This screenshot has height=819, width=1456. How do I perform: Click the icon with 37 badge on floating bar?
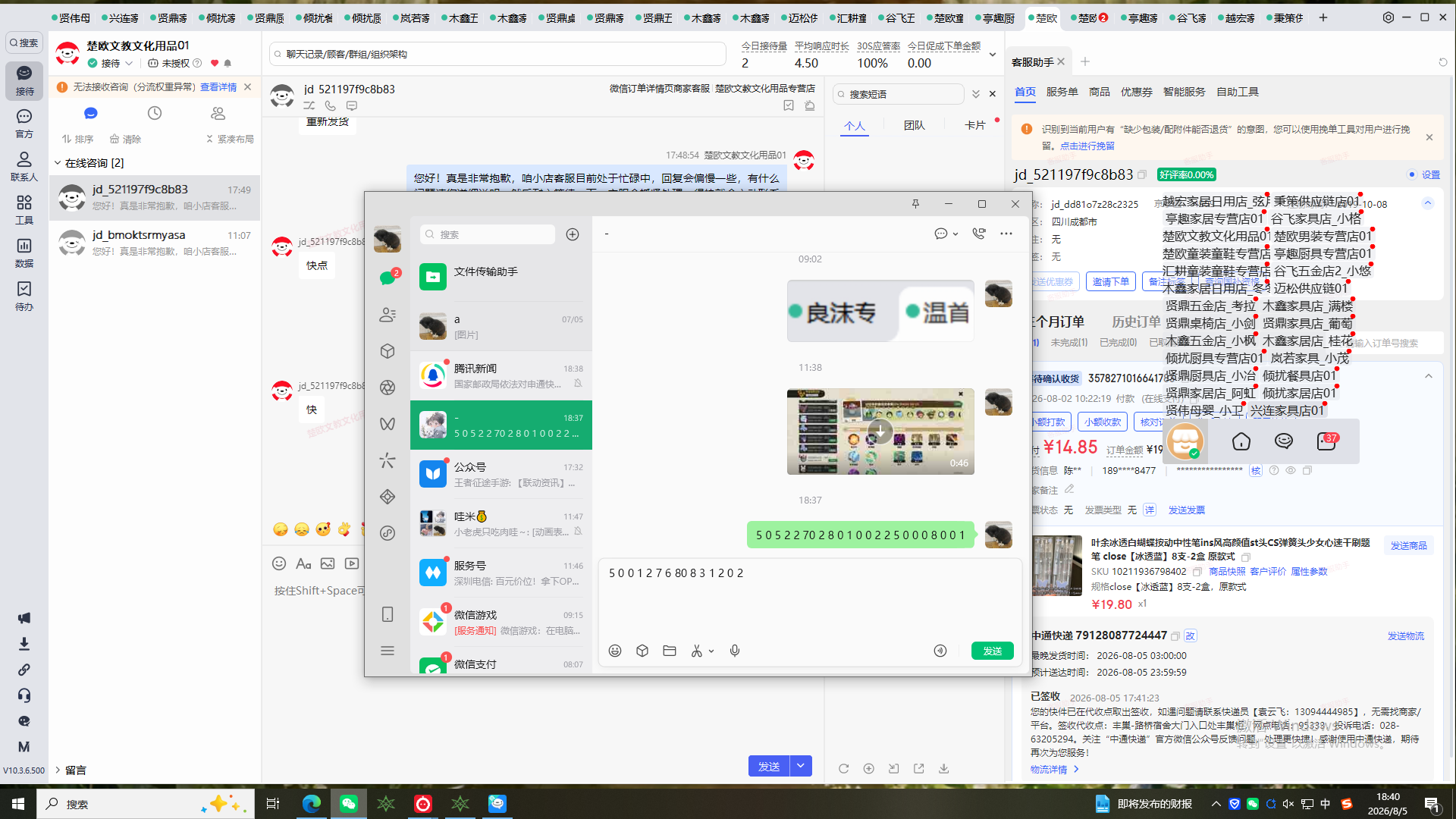(x=1327, y=441)
